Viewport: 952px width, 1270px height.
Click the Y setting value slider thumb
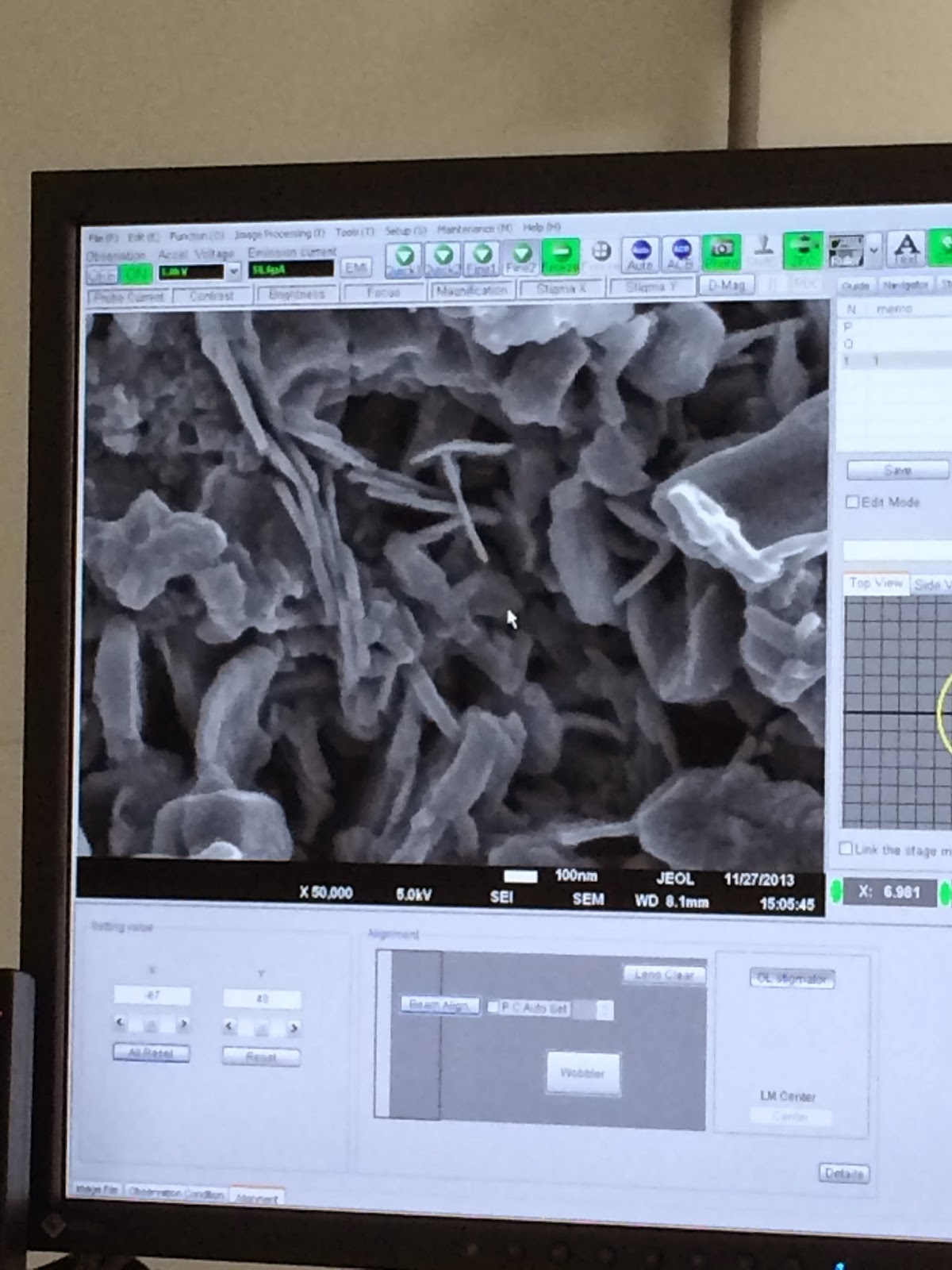[x=261, y=1027]
